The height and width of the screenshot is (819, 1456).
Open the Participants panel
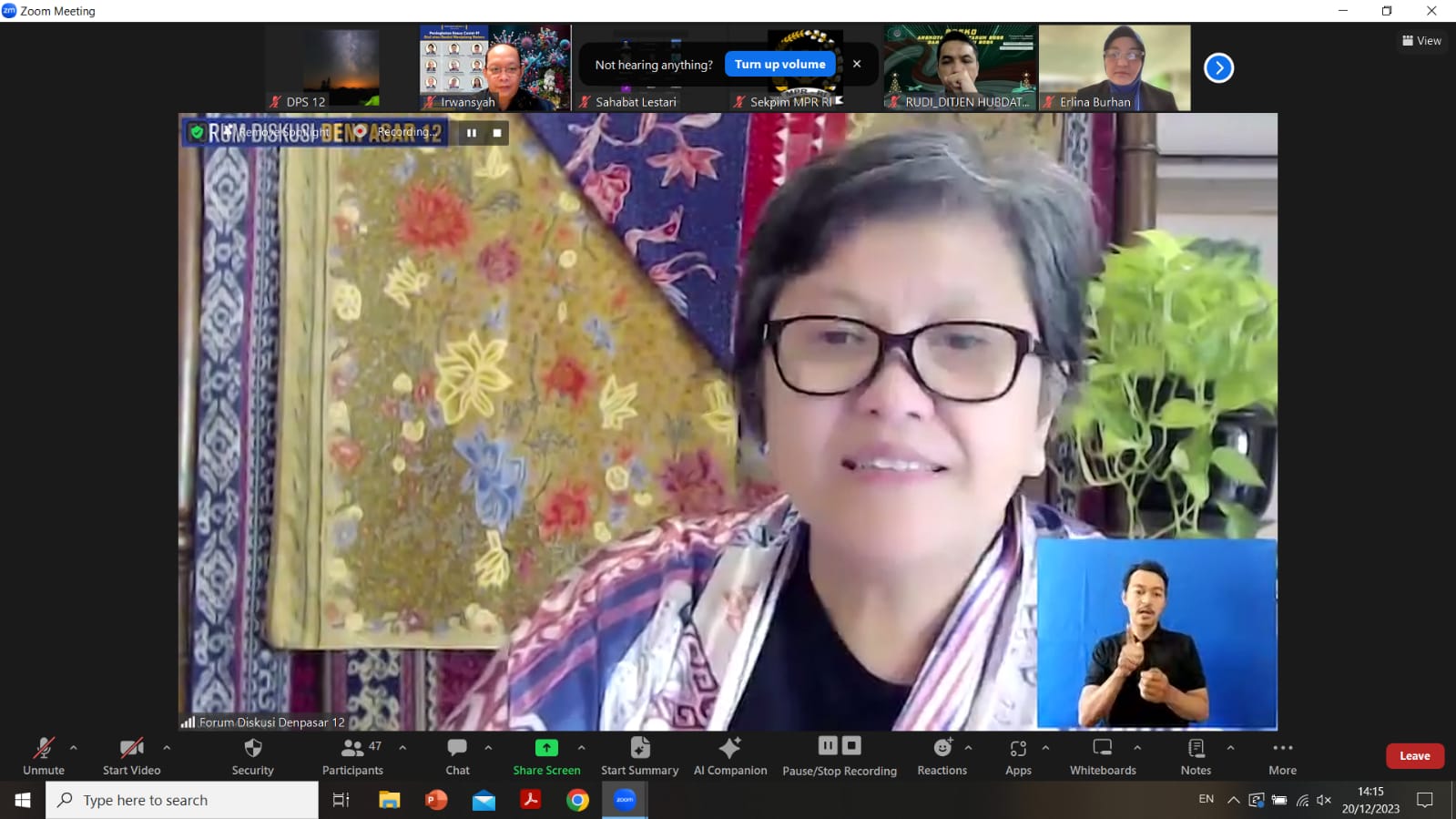point(352,755)
